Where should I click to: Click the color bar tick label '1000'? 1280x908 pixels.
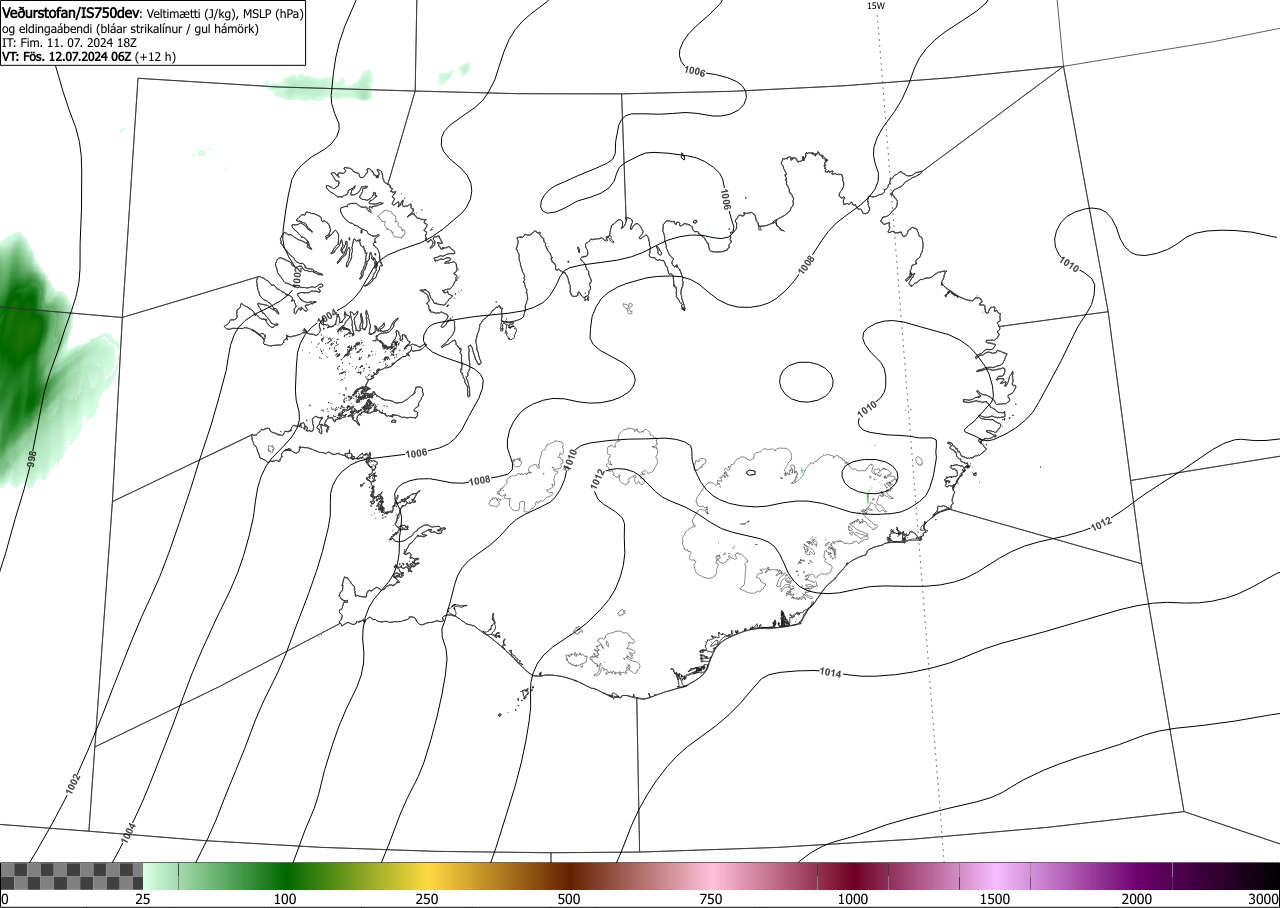tap(853, 899)
